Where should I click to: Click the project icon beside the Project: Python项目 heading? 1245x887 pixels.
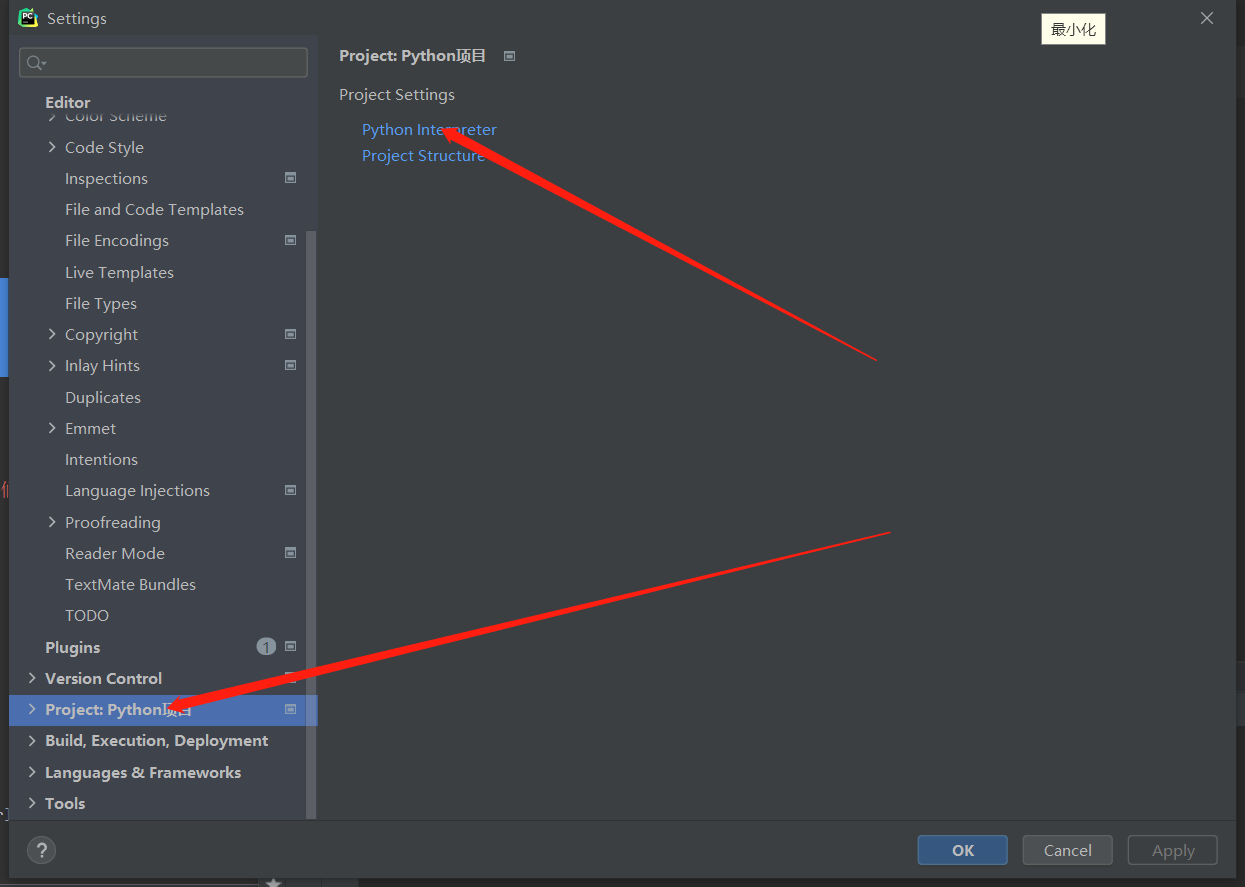pos(509,56)
